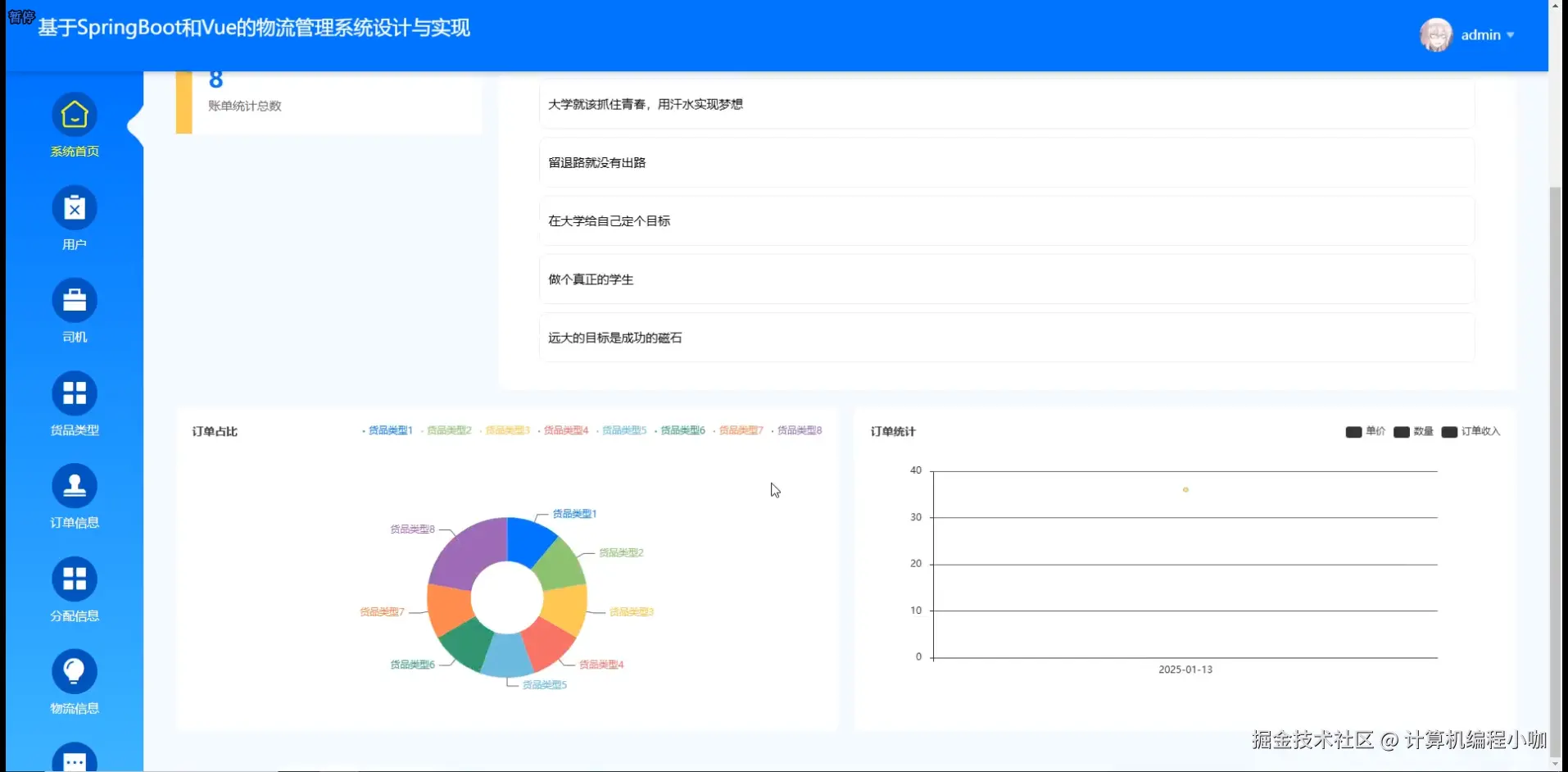Open 司机 briefcase icon in sidebar
The width and height of the screenshot is (1568, 772).
click(75, 301)
